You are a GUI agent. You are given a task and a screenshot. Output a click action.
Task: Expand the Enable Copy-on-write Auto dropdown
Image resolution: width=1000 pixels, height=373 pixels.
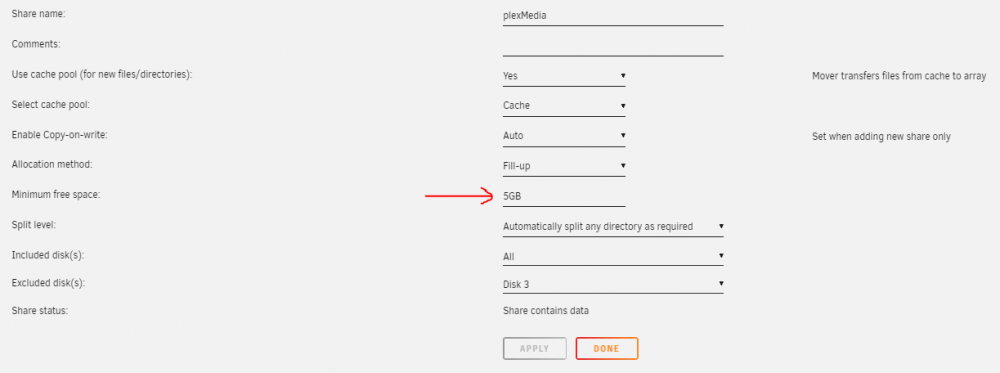[x=564, y=136]
